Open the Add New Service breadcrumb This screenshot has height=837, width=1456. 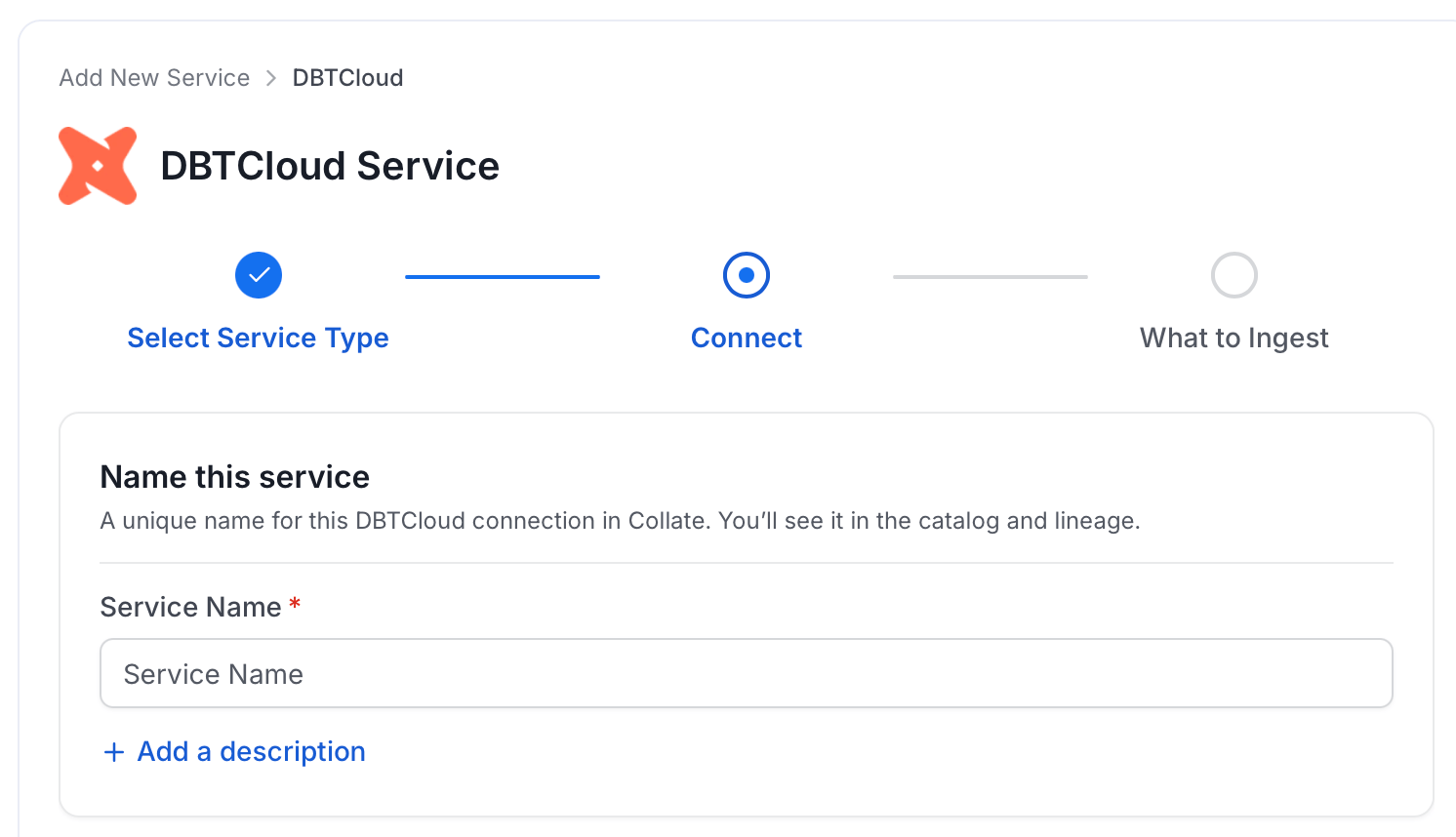coord(154,78)
